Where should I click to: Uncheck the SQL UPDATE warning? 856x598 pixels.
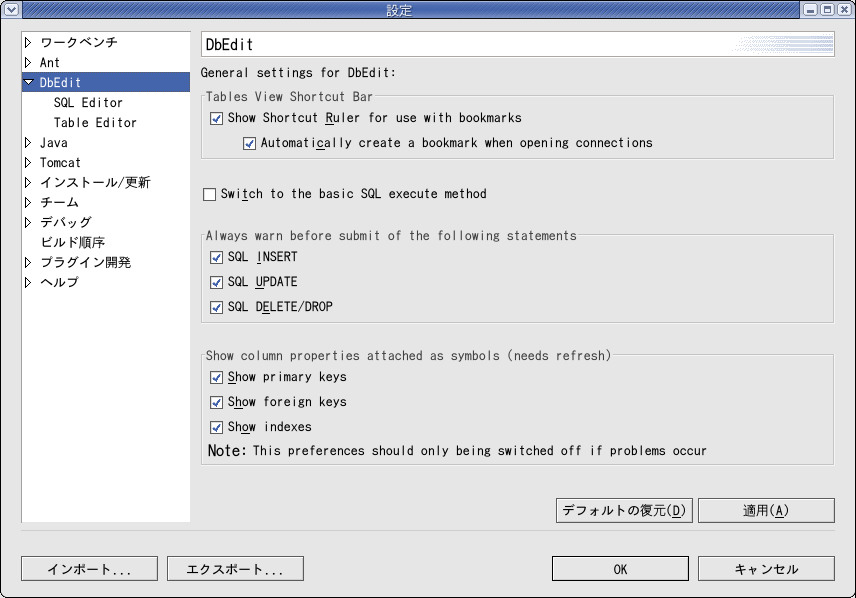(x=217, y=282)
